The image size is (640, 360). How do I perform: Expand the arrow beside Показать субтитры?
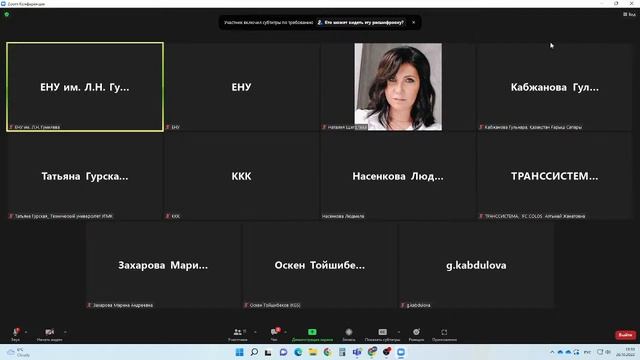pyautogui.click(x=399, y=332)
